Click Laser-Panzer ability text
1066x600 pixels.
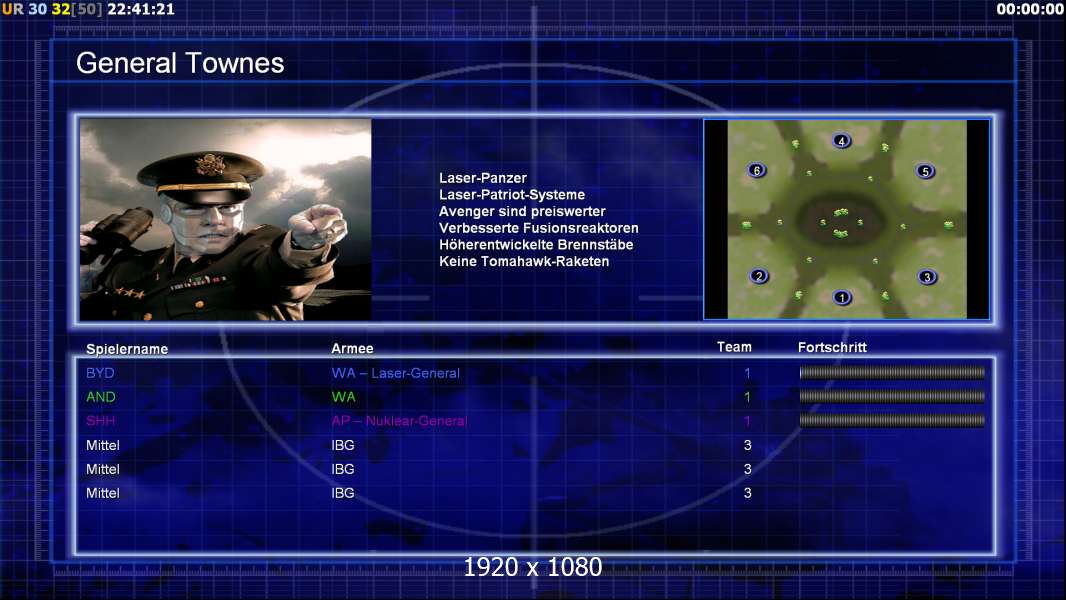click(x=483, y=178)
